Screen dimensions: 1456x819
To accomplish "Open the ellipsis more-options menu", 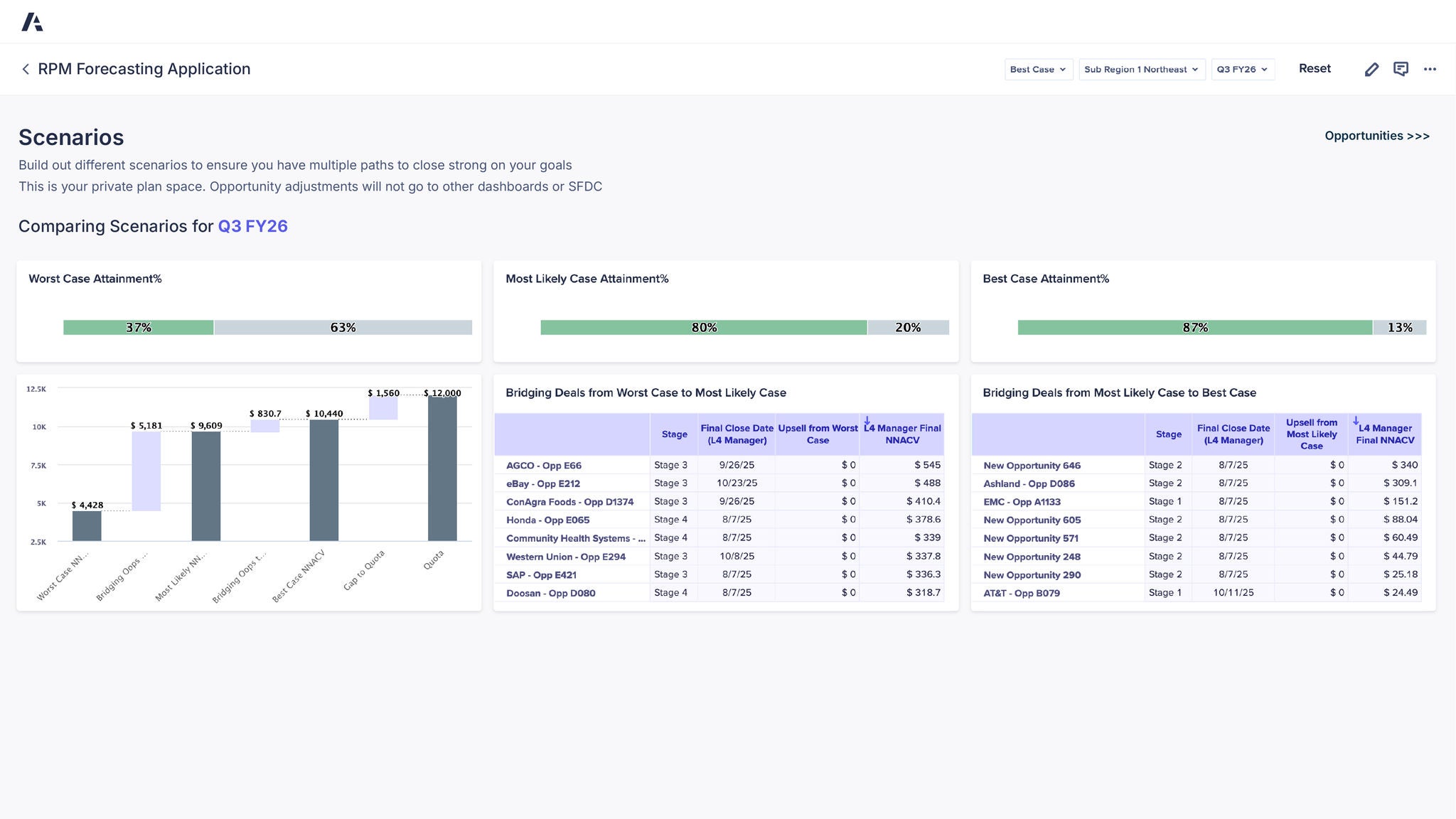I will pos(1430,69).
